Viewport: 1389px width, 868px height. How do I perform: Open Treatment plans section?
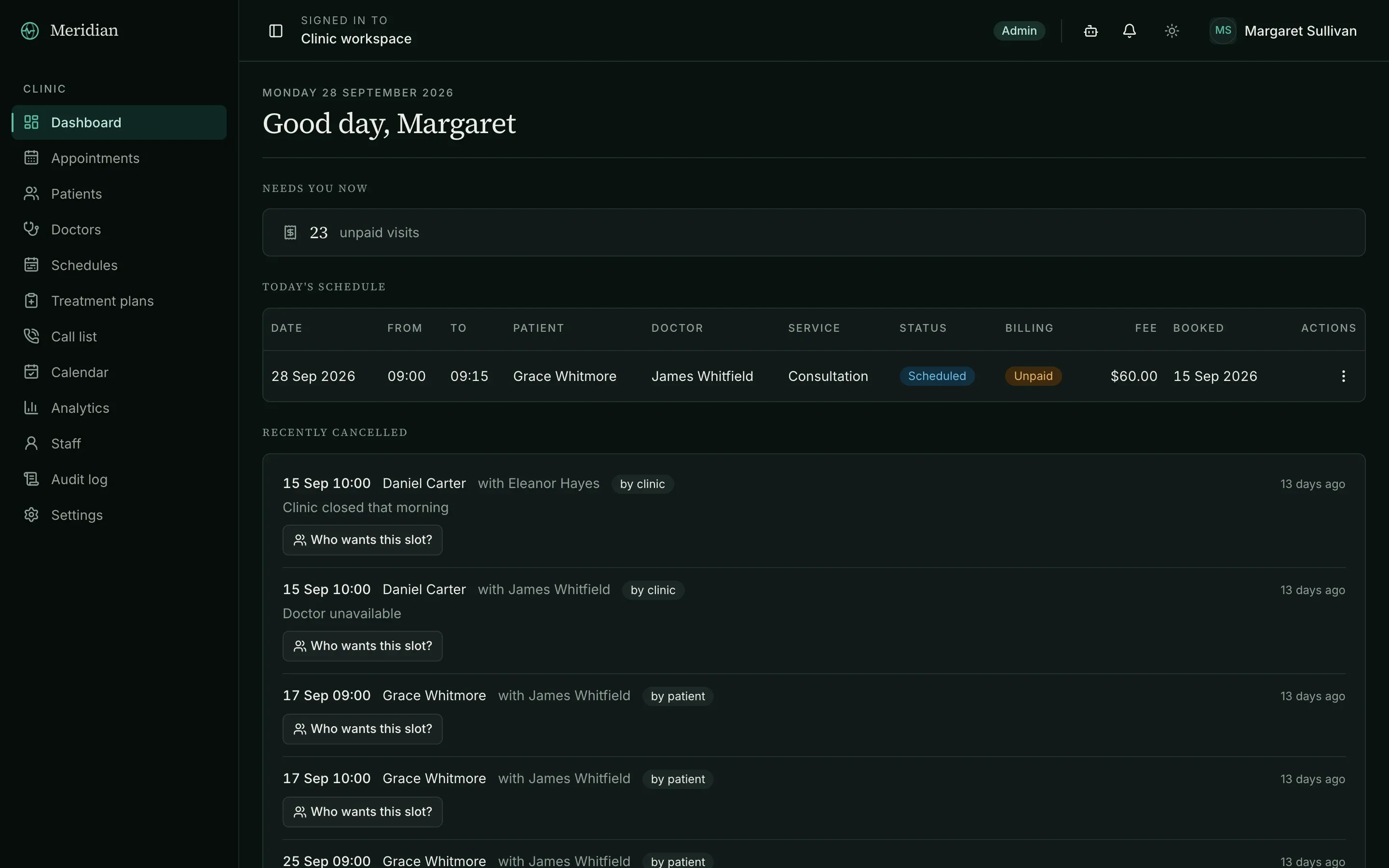click(x=119, y=301)
